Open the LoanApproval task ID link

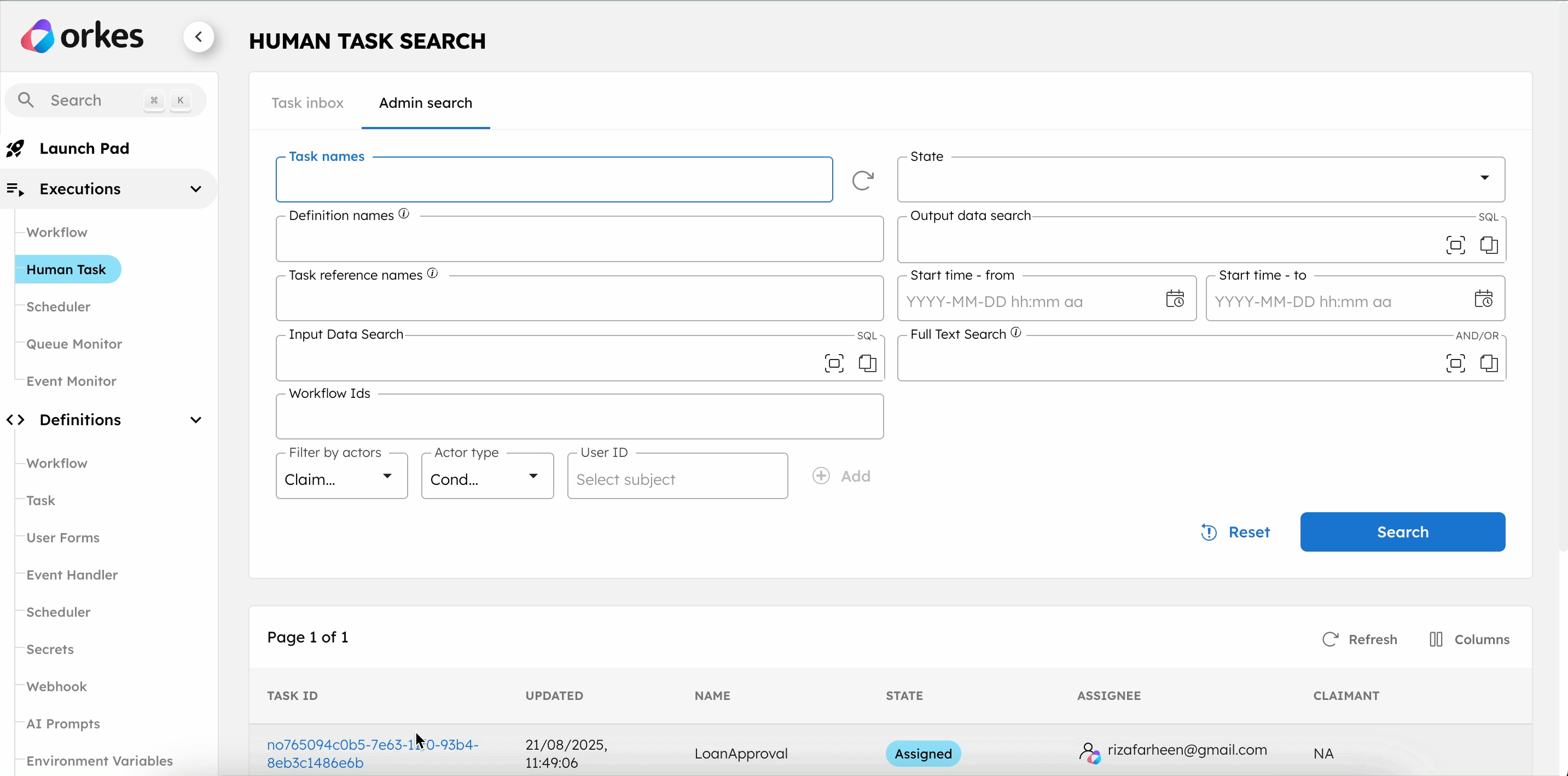pyautogui.click(x=373, y=754)
